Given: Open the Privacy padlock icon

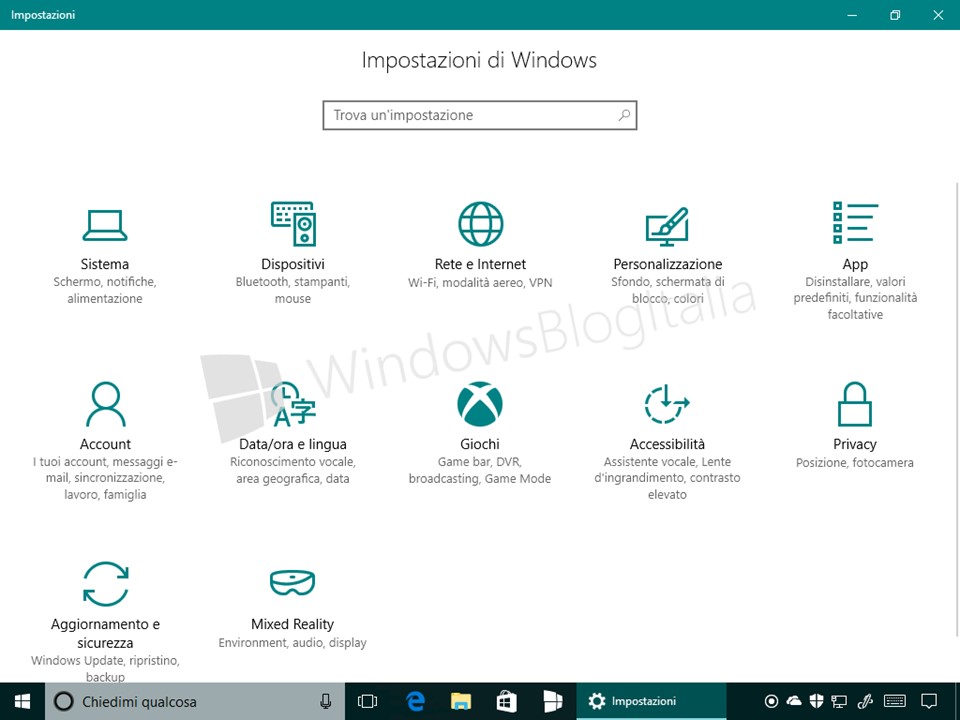Looking at the screenshot, I should pos(855,403).
